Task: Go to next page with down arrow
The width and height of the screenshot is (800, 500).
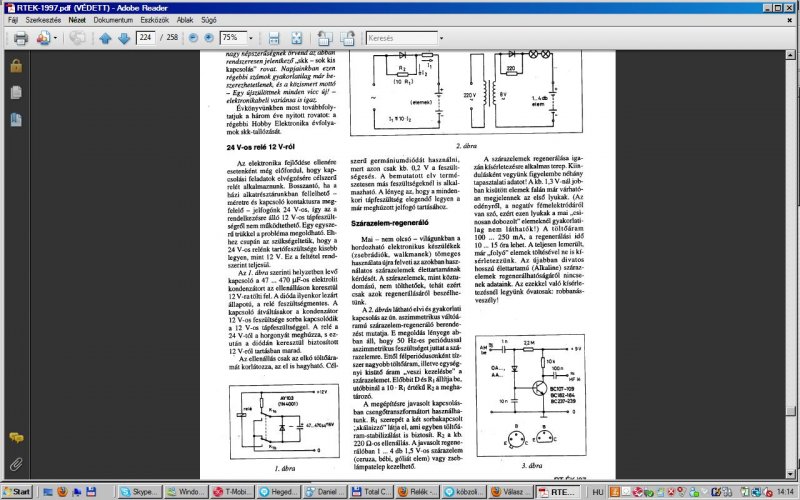Action: coord(124,38)
